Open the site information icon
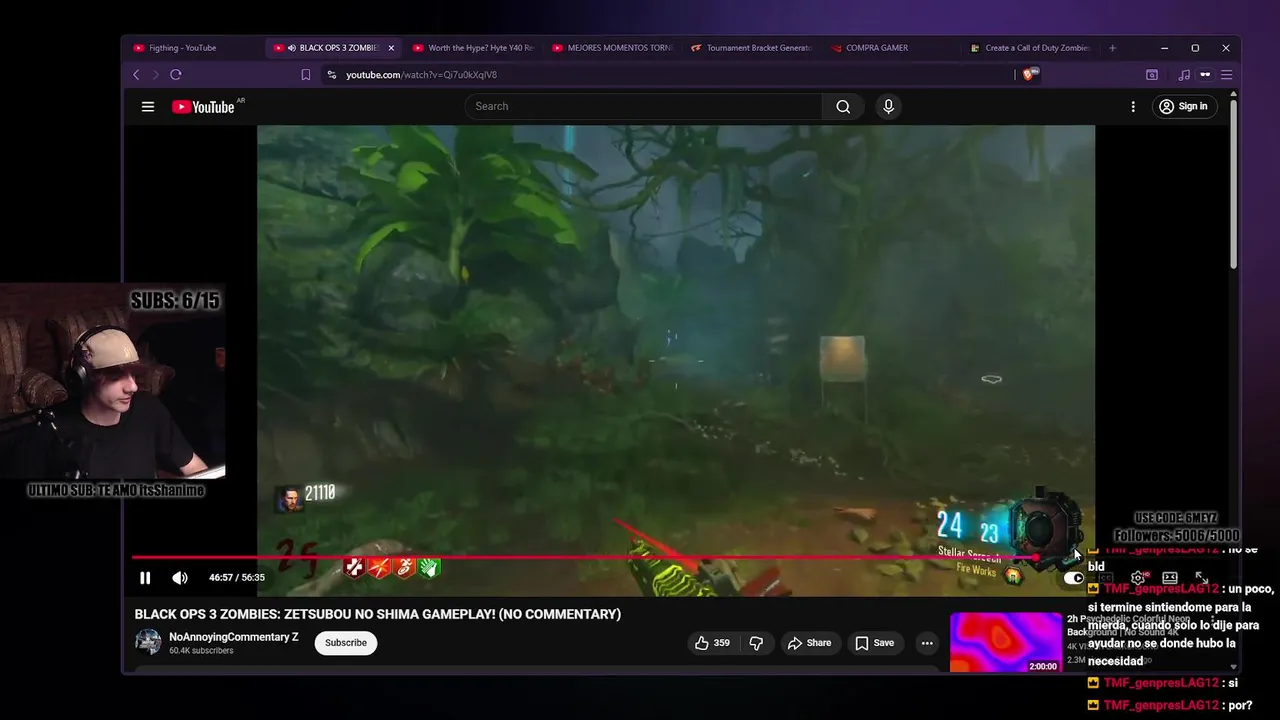This screenshot has width=1280, height=720. click(x=332, y=75)
